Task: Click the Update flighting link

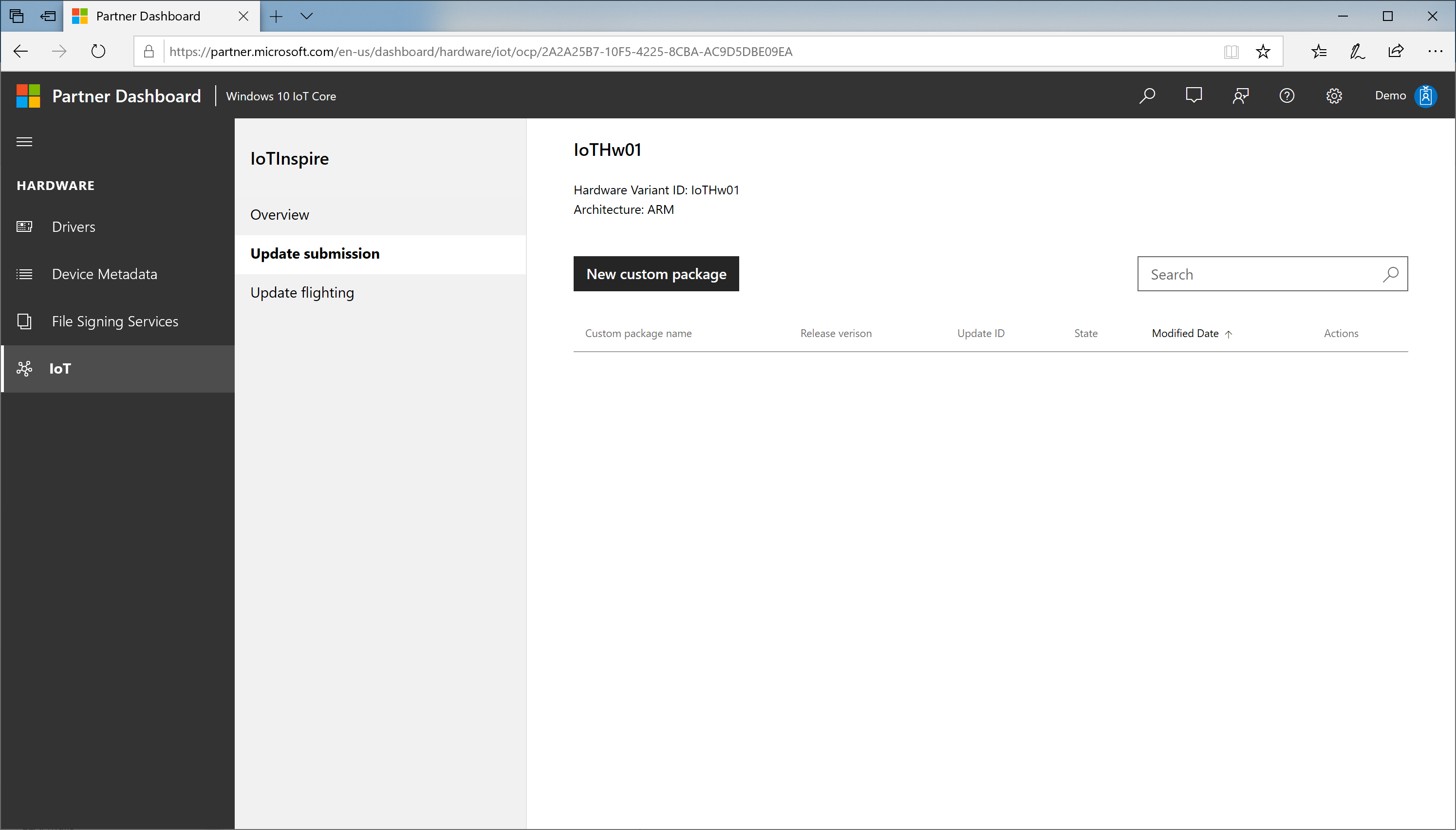Action: pyautogui.click(x=302, y=292)
